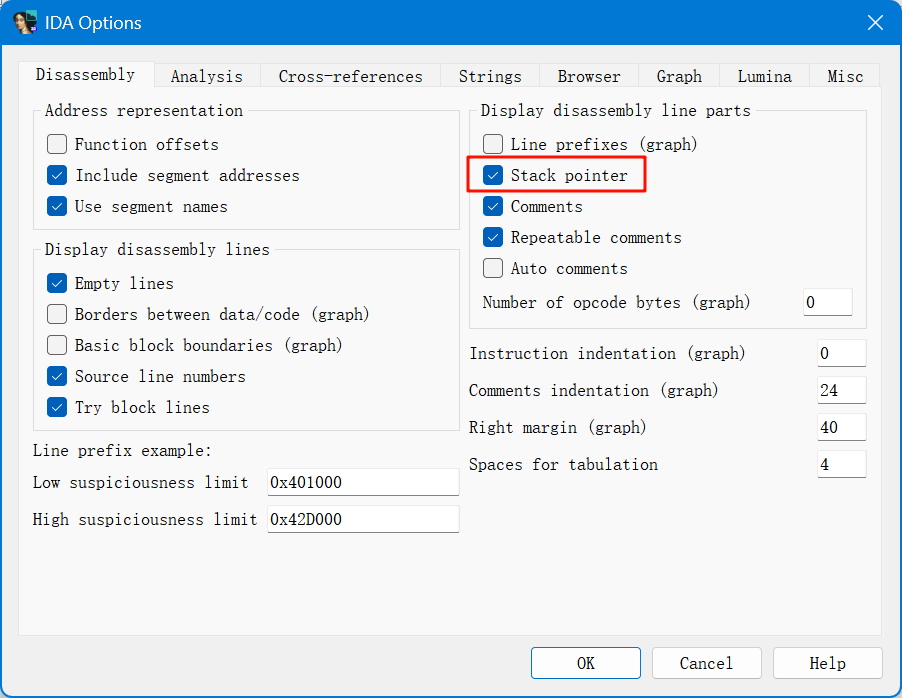Uncheck the Comments option
This screenshot has height=698, width=902.
(493, 207)
